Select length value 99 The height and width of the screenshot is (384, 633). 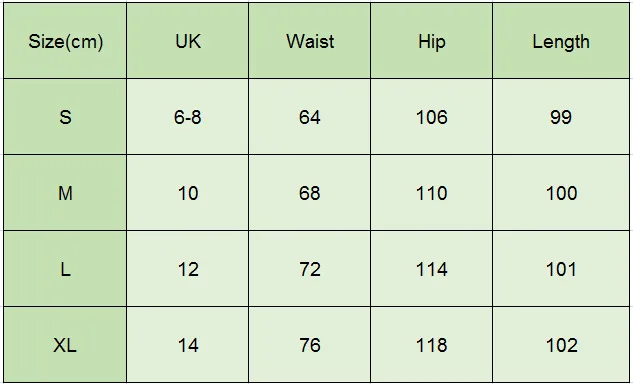point(561,117)
